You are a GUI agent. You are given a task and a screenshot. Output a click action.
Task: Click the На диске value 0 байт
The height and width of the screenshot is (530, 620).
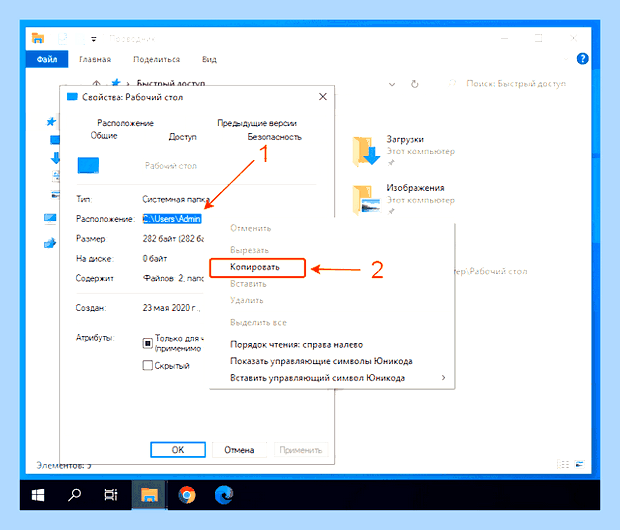(x=155, y=259)
